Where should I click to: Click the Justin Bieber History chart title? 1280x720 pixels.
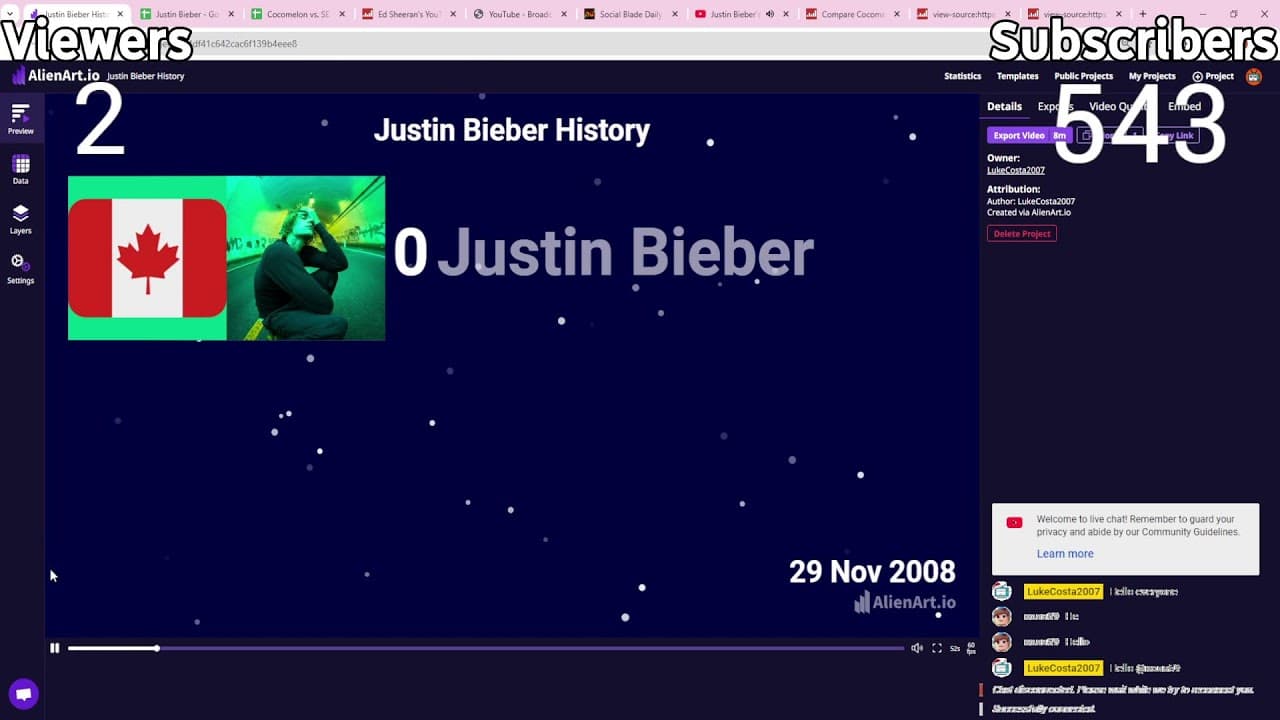(512, 130)
